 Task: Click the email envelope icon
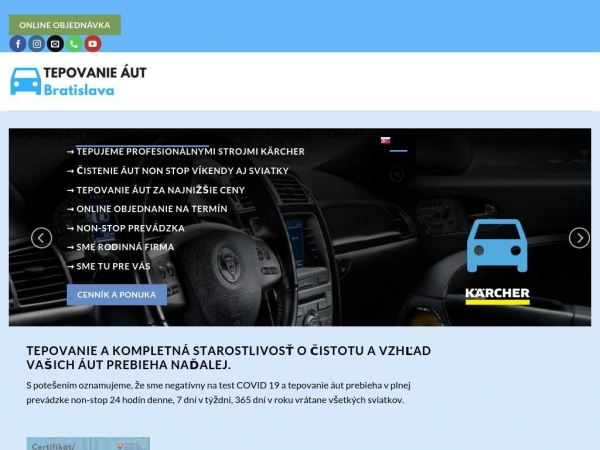tap(55, 44)
